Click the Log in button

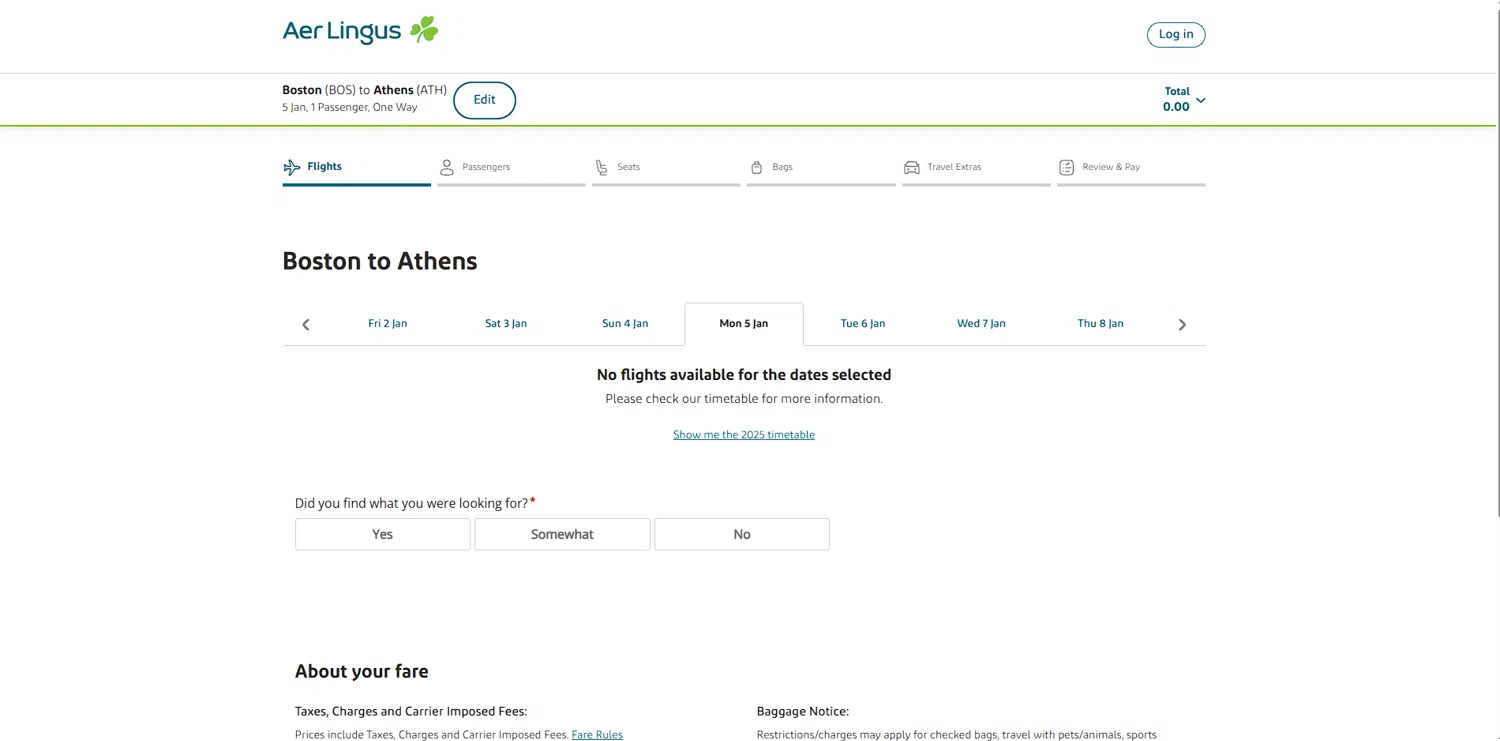point(1176,34)
